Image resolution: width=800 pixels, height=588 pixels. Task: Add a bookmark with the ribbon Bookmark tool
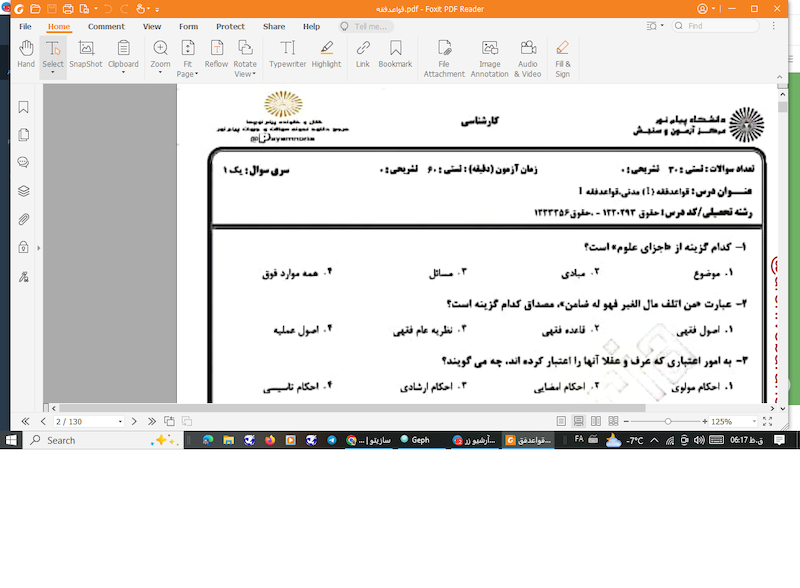tap(395, 54)
